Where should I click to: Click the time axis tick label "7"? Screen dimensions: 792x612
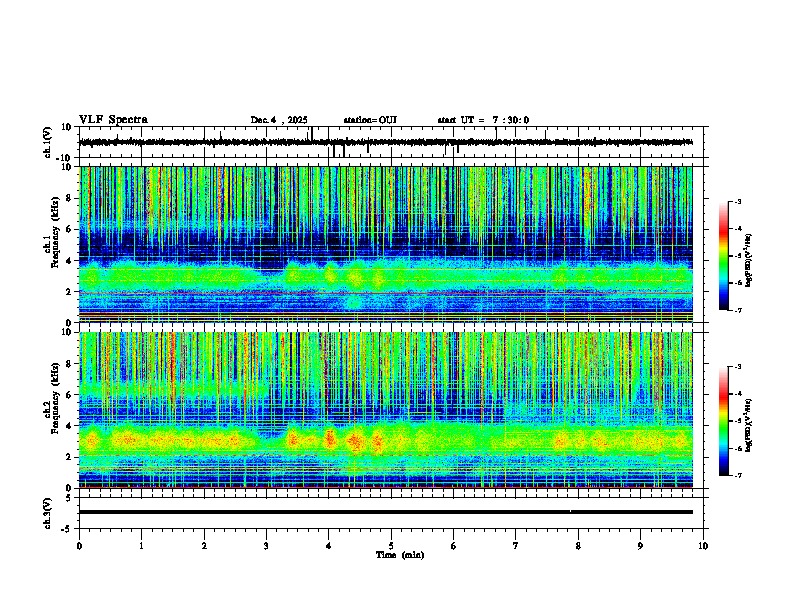[516, 546]
